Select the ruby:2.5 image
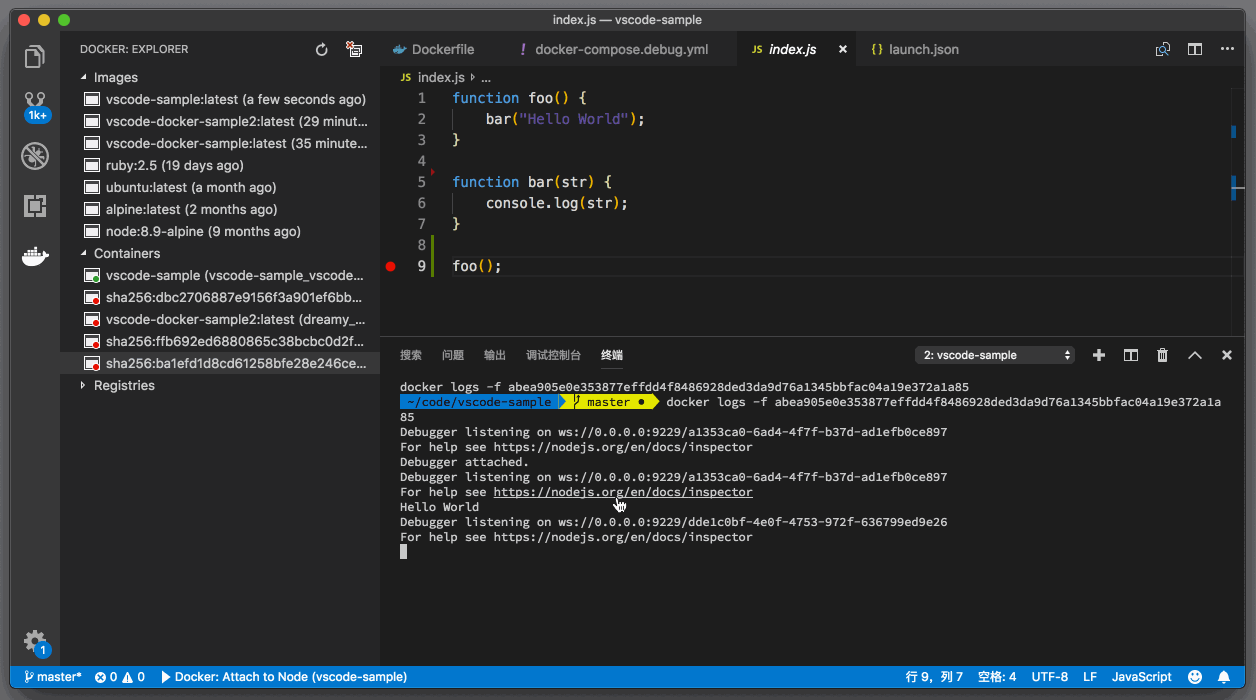The image size is (1256, 700). (x=174, y=165)
